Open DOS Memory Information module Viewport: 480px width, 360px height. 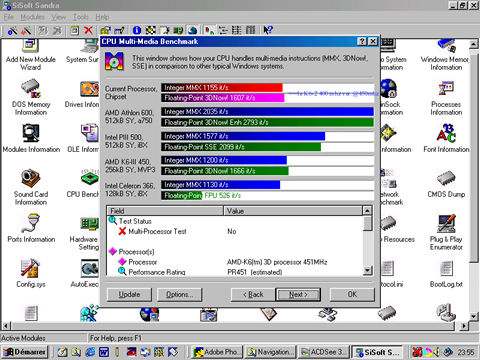(31, 97)
